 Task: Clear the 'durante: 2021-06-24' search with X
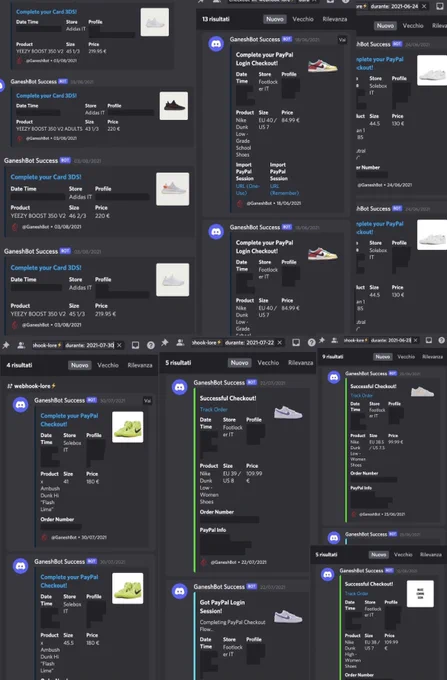(424, 6)
